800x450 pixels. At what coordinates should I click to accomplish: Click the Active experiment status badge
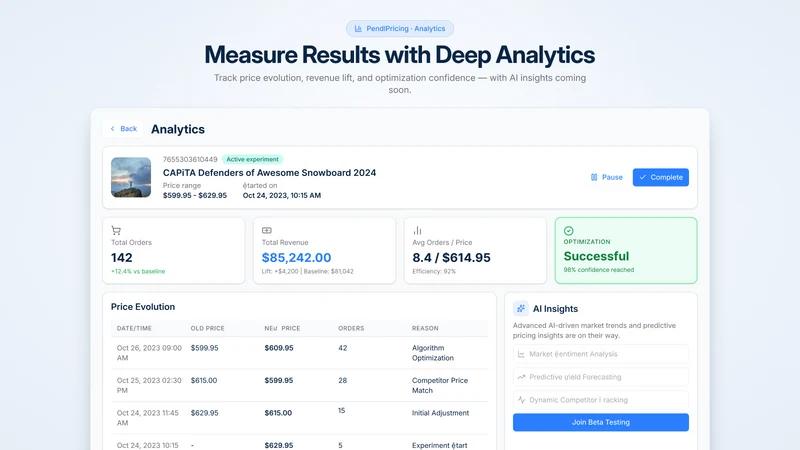coord(253,159)
